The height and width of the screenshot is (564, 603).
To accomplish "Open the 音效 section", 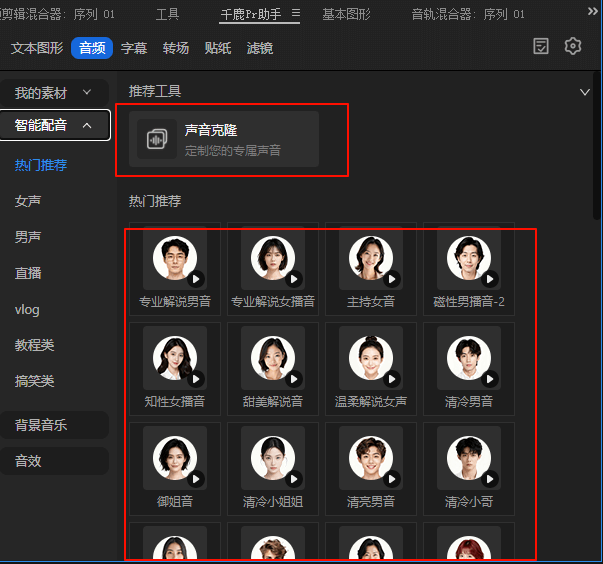I will [54, 461].
